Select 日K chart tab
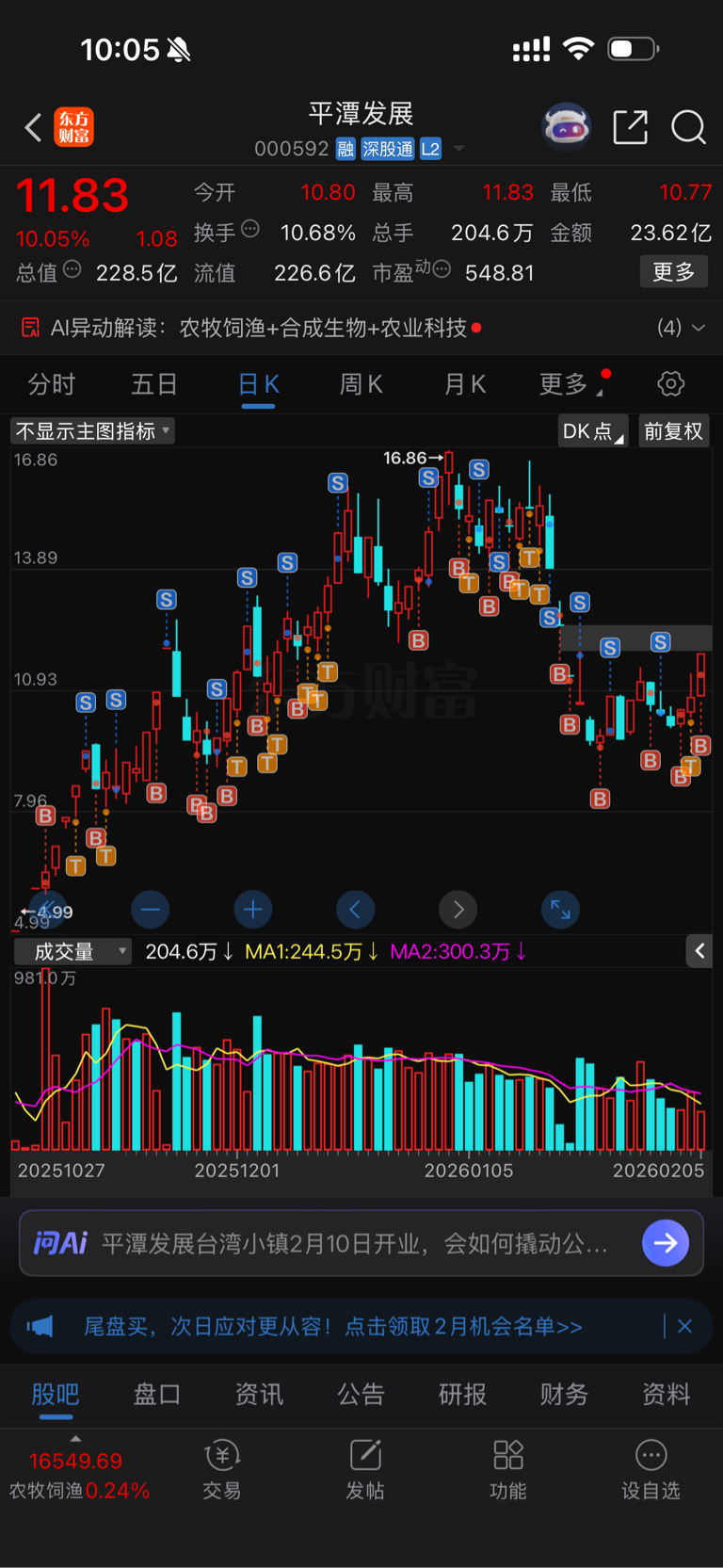This screenshot has width=723, height=1568. (258, 384)
